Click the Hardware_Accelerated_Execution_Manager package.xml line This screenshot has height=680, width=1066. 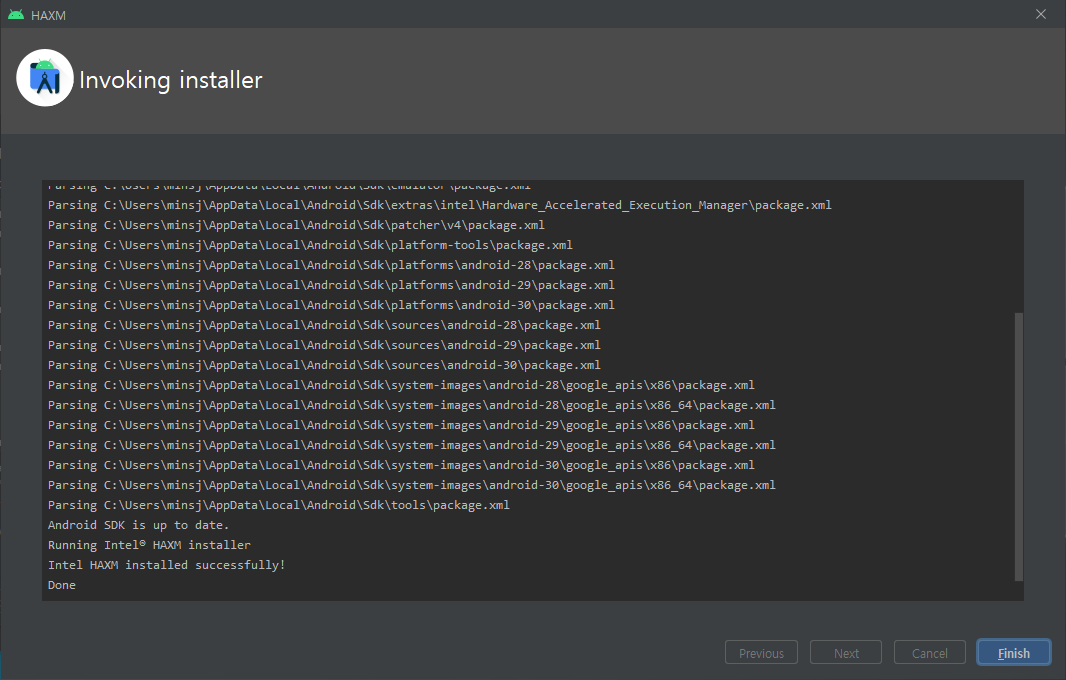(x=440, y=205)
